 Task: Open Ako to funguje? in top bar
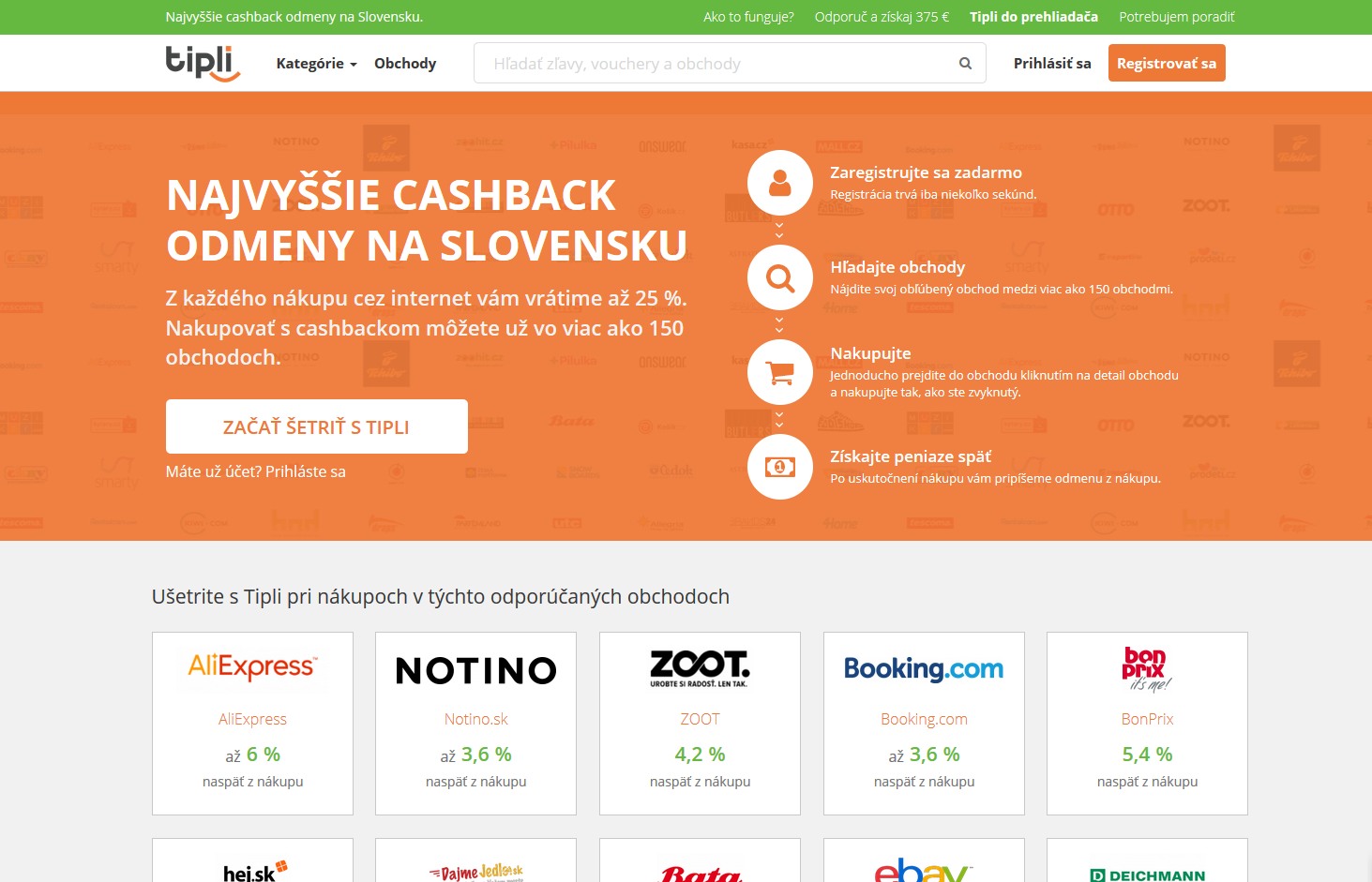click(x=748, y=17)
